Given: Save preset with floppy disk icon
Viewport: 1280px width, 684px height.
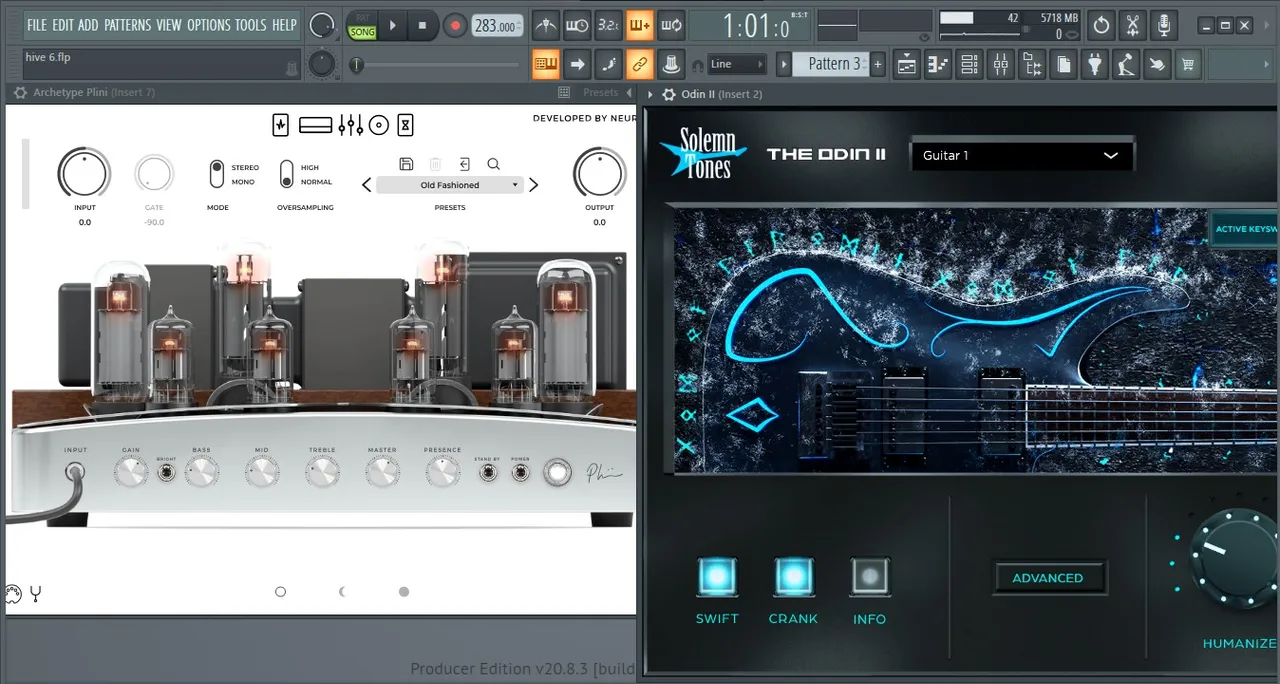Looking at the screenshot, I should [x=405, y=164].
